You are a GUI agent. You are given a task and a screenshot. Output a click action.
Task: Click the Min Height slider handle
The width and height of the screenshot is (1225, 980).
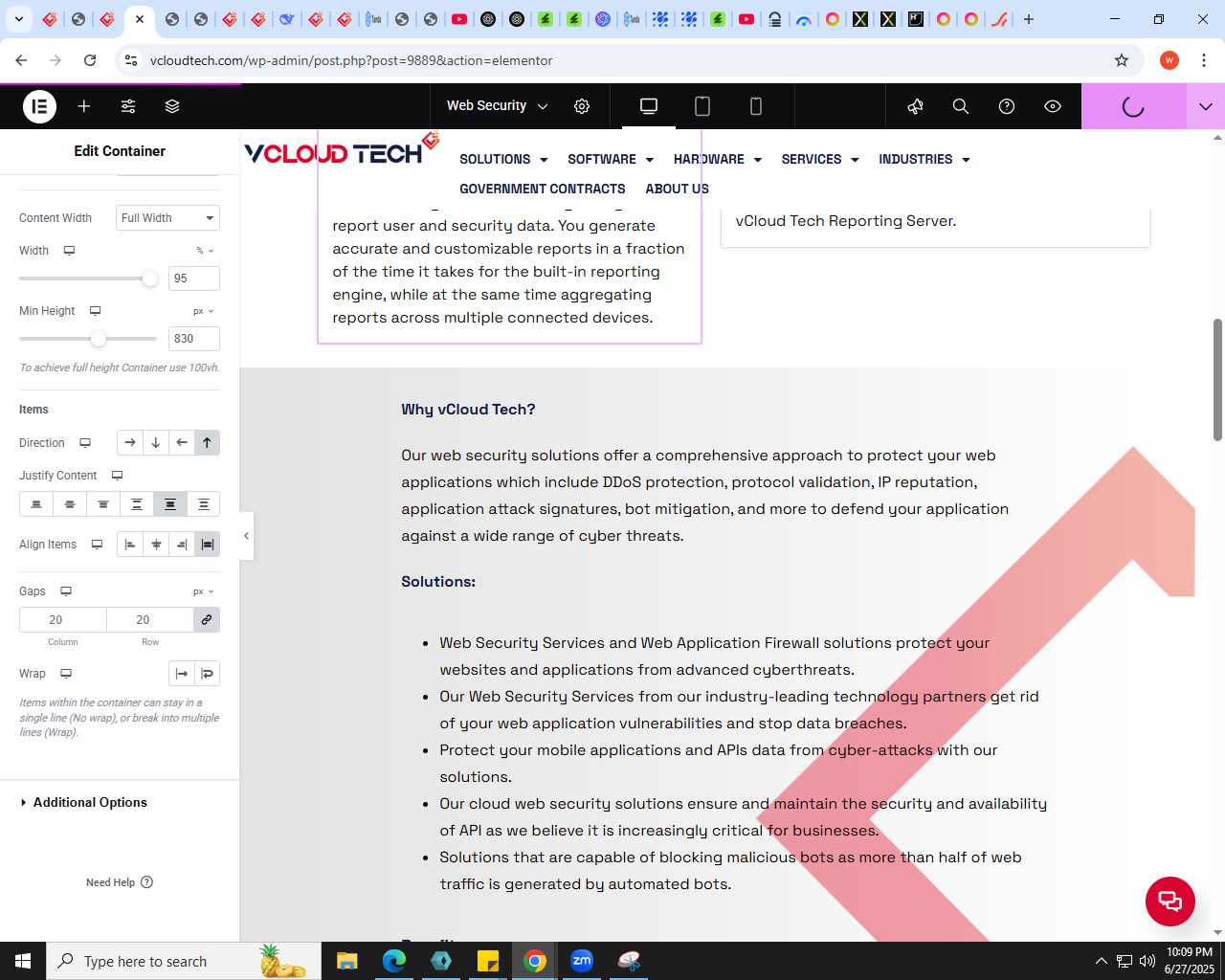[98, 339]
